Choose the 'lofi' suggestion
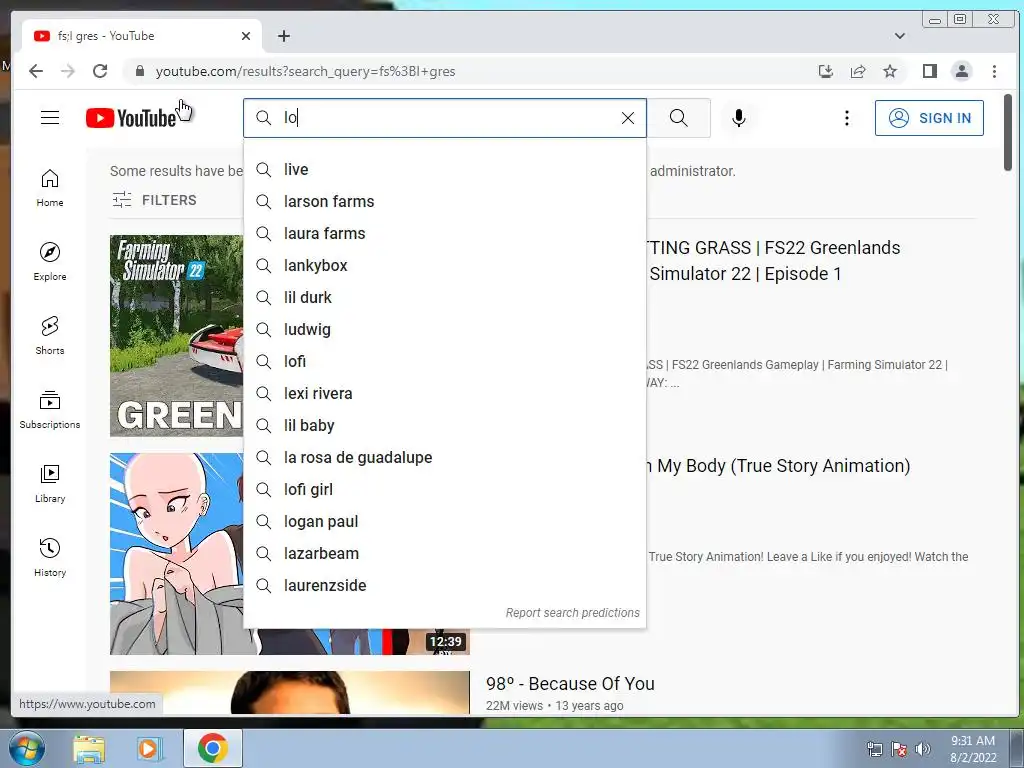The image size is (1024, 768). [x=445, y=362]
